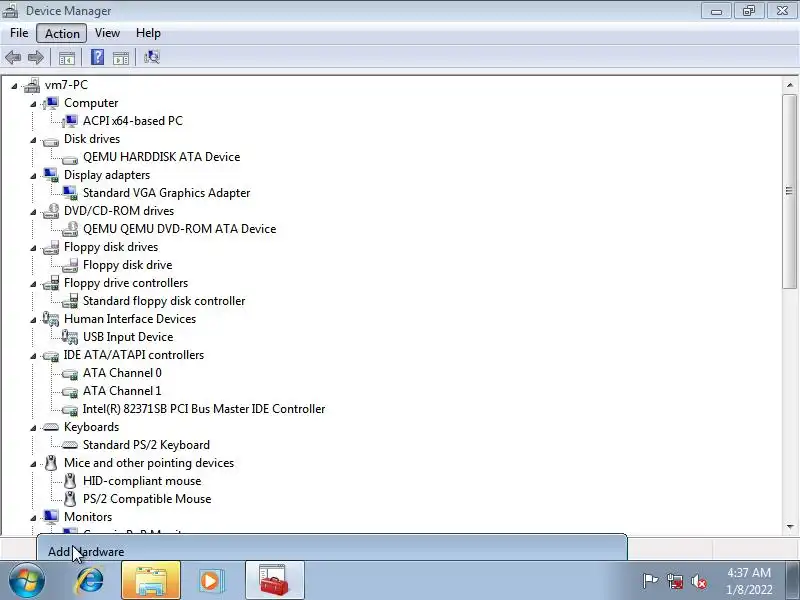Collapse the Floppy disk drives category
Screen dimensions: 800x600
[x=33, y=248]
